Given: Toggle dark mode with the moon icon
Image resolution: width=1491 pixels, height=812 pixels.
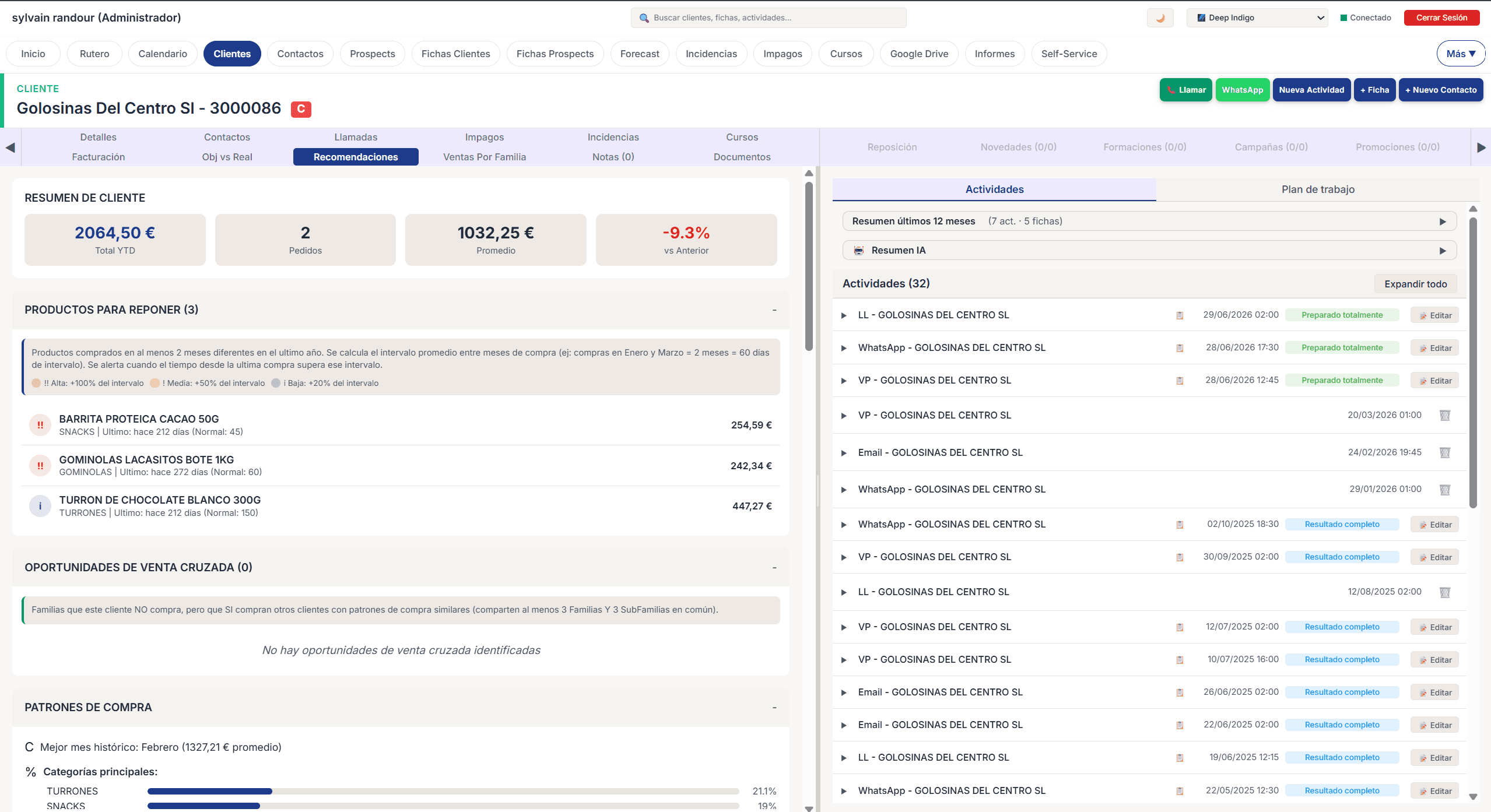Looking at the screenshot, I should click(1160, 17).
